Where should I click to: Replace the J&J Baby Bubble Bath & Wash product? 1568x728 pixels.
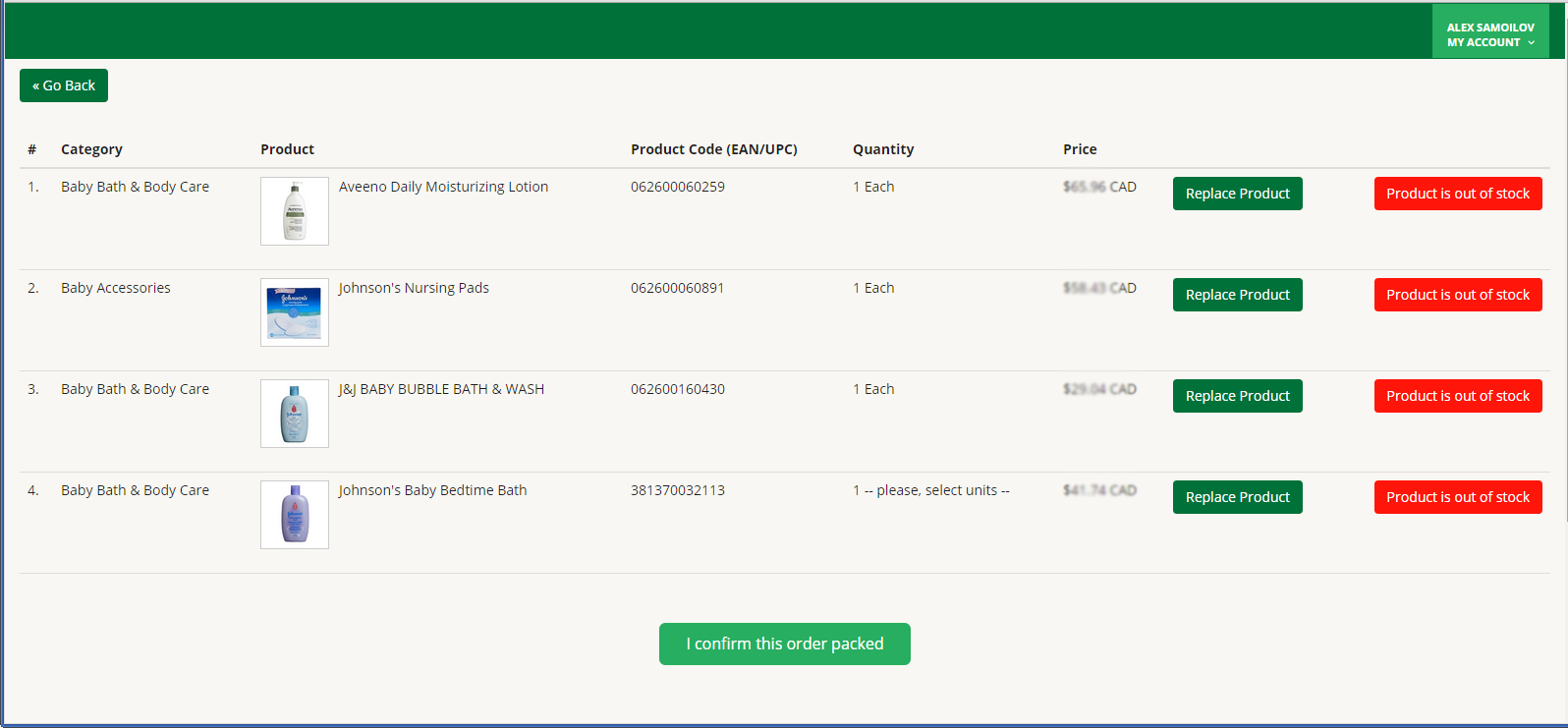(x=1237, y=396)
